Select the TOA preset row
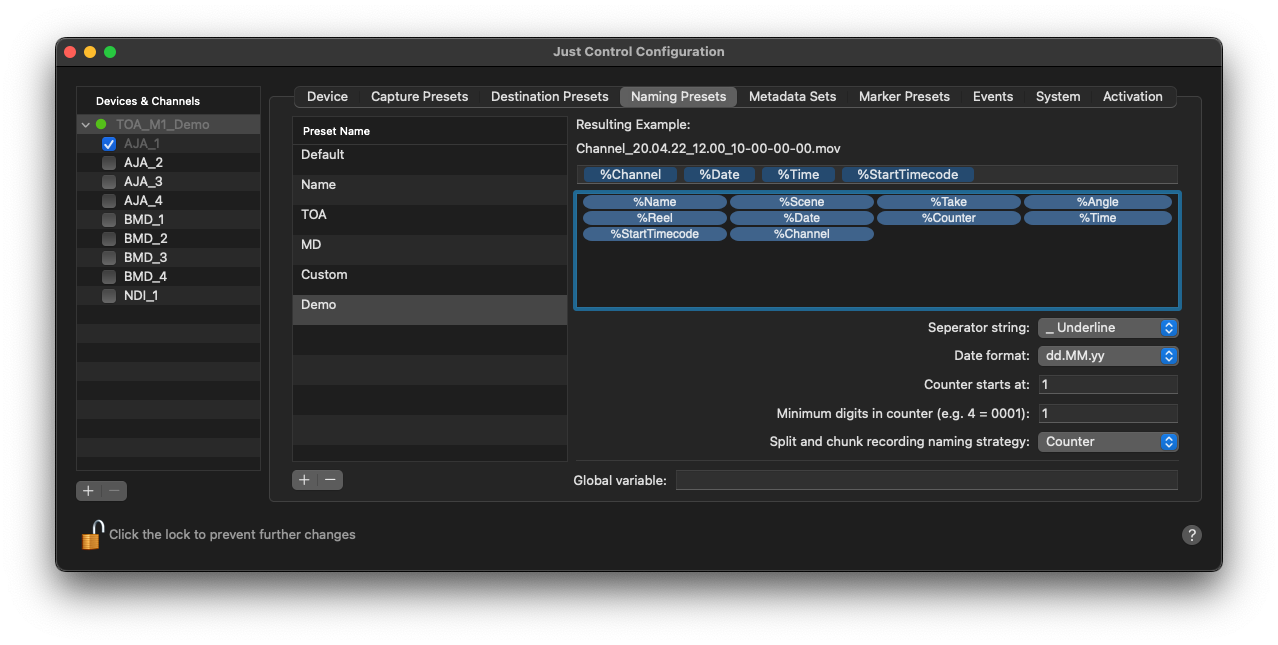This screenshot has height=645, width=1278. (x=430, y=220)
